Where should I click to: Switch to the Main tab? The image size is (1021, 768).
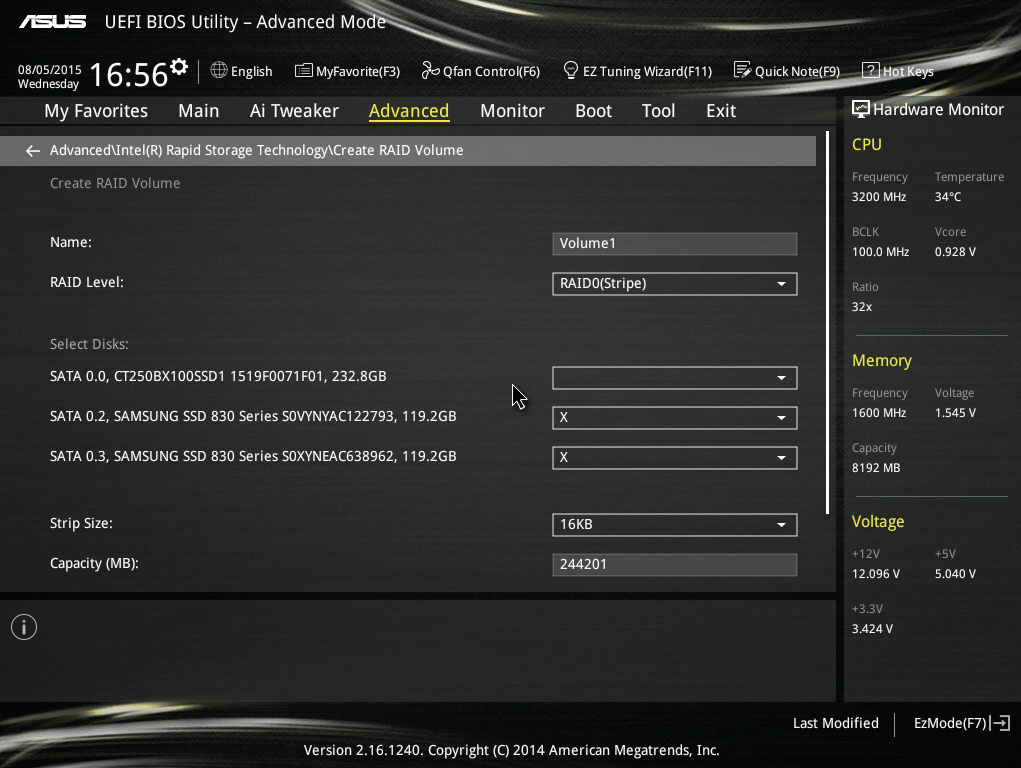(x=199, y=111)
